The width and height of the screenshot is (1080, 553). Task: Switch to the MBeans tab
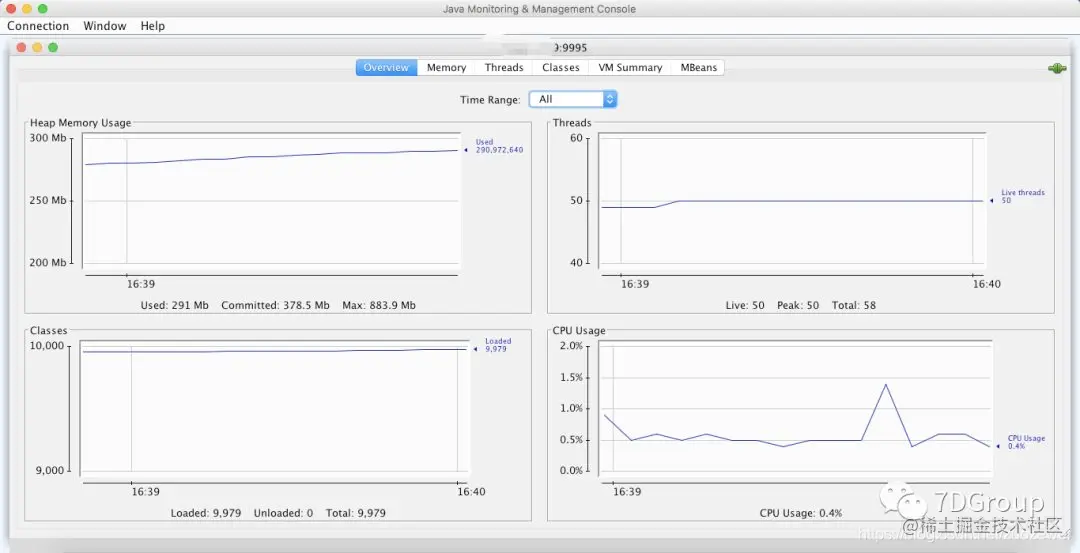coord(698,67)
